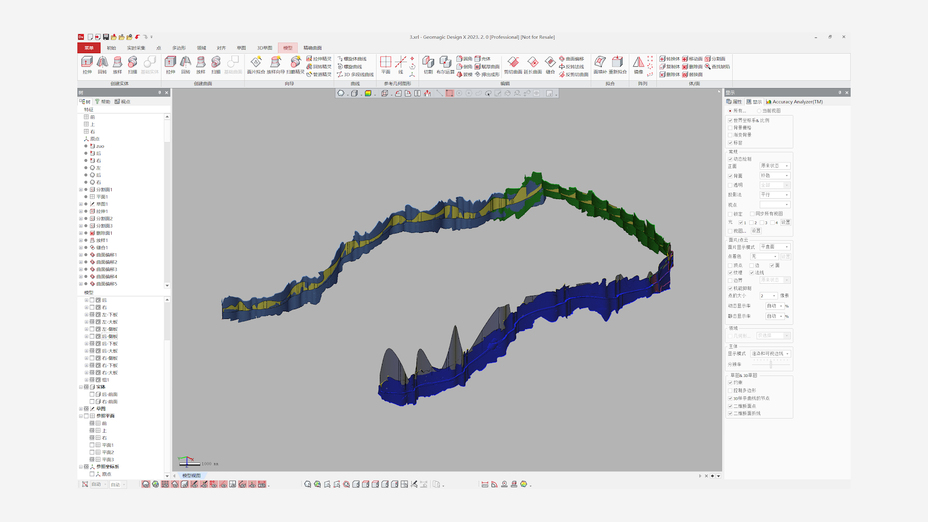Switch to the 精确曲面 ribbon tab
Screen dimensions: 928x522
pyautogui.click(x=313, y=48)
